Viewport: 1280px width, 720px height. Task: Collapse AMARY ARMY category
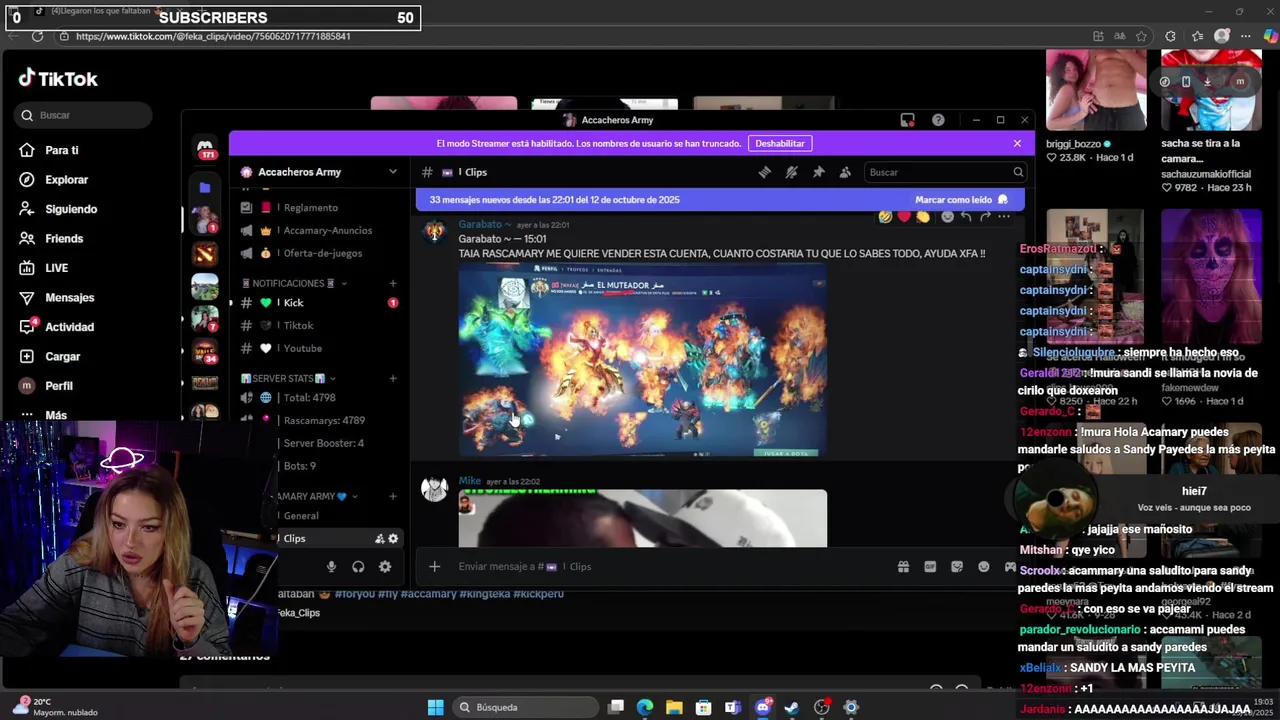tap(316, 496)
